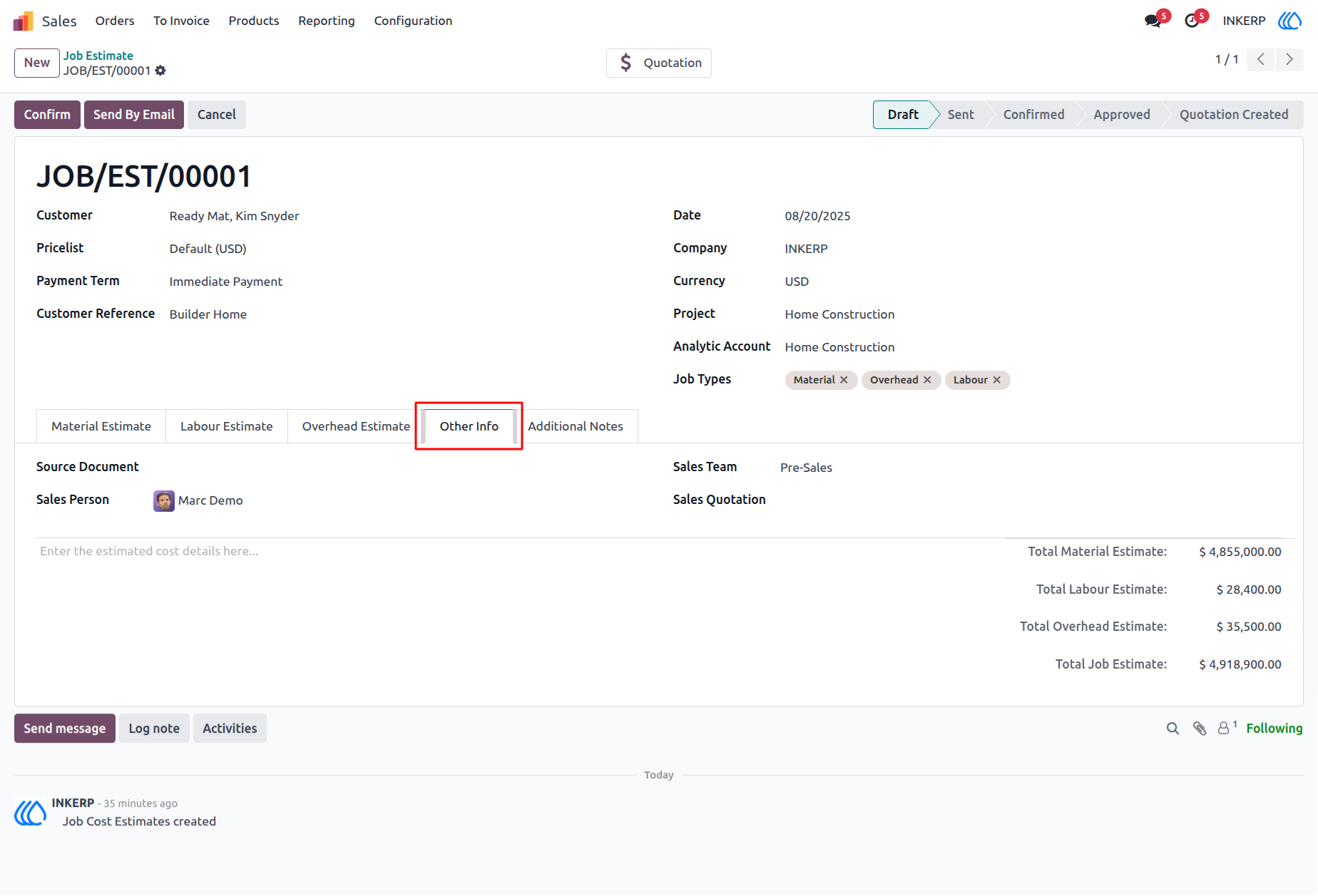Open the To Invoice menu
Viewport: 1318px width, 896px height.
point(181,21)
